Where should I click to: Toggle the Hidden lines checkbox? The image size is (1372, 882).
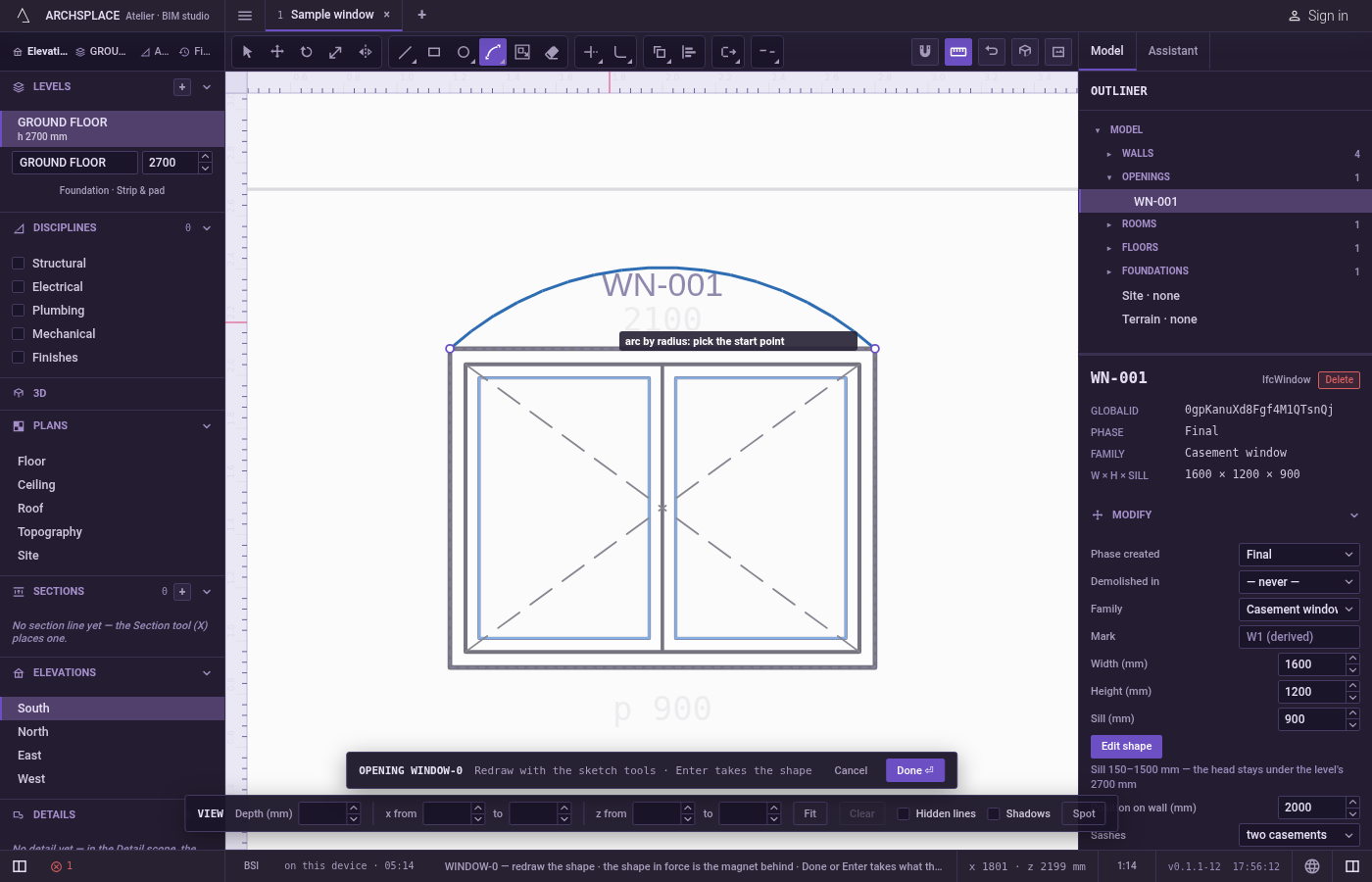(x=904, y=813)
